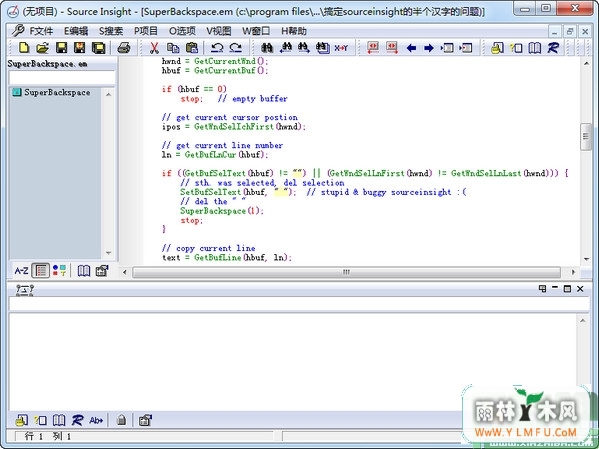Screen dimensions: 599x449
Task: Click the Go Forward blue arrow
Action: coord(429,48)
